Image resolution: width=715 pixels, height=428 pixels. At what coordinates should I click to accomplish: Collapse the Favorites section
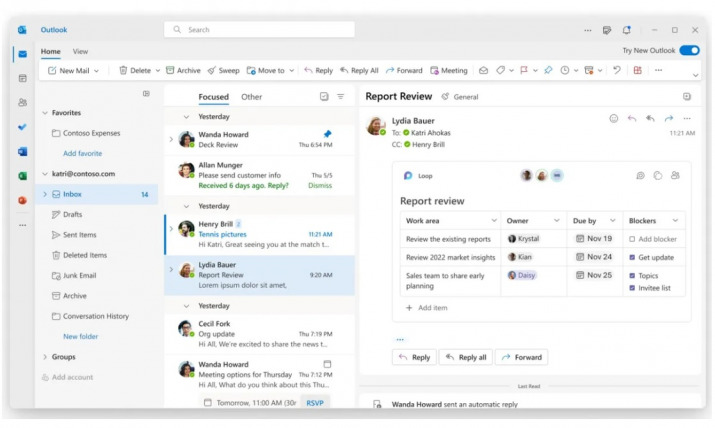tap(45, 113)
